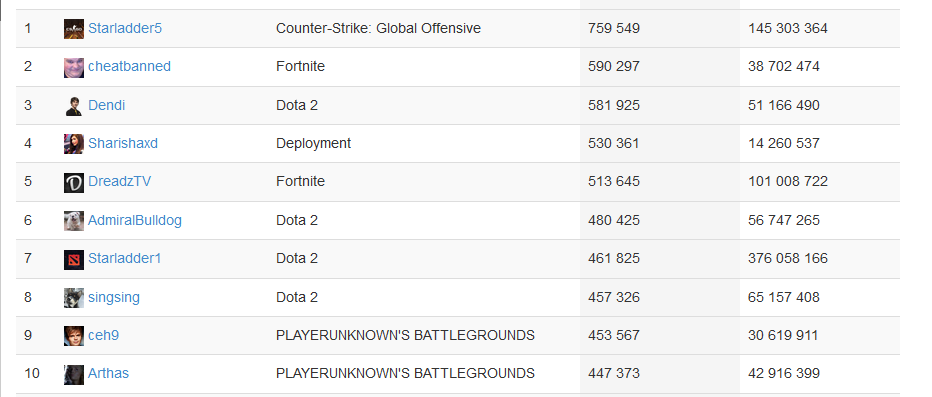Open the Starladder5 channel link
Screen dimensions: 932x397
pos(125,28)
